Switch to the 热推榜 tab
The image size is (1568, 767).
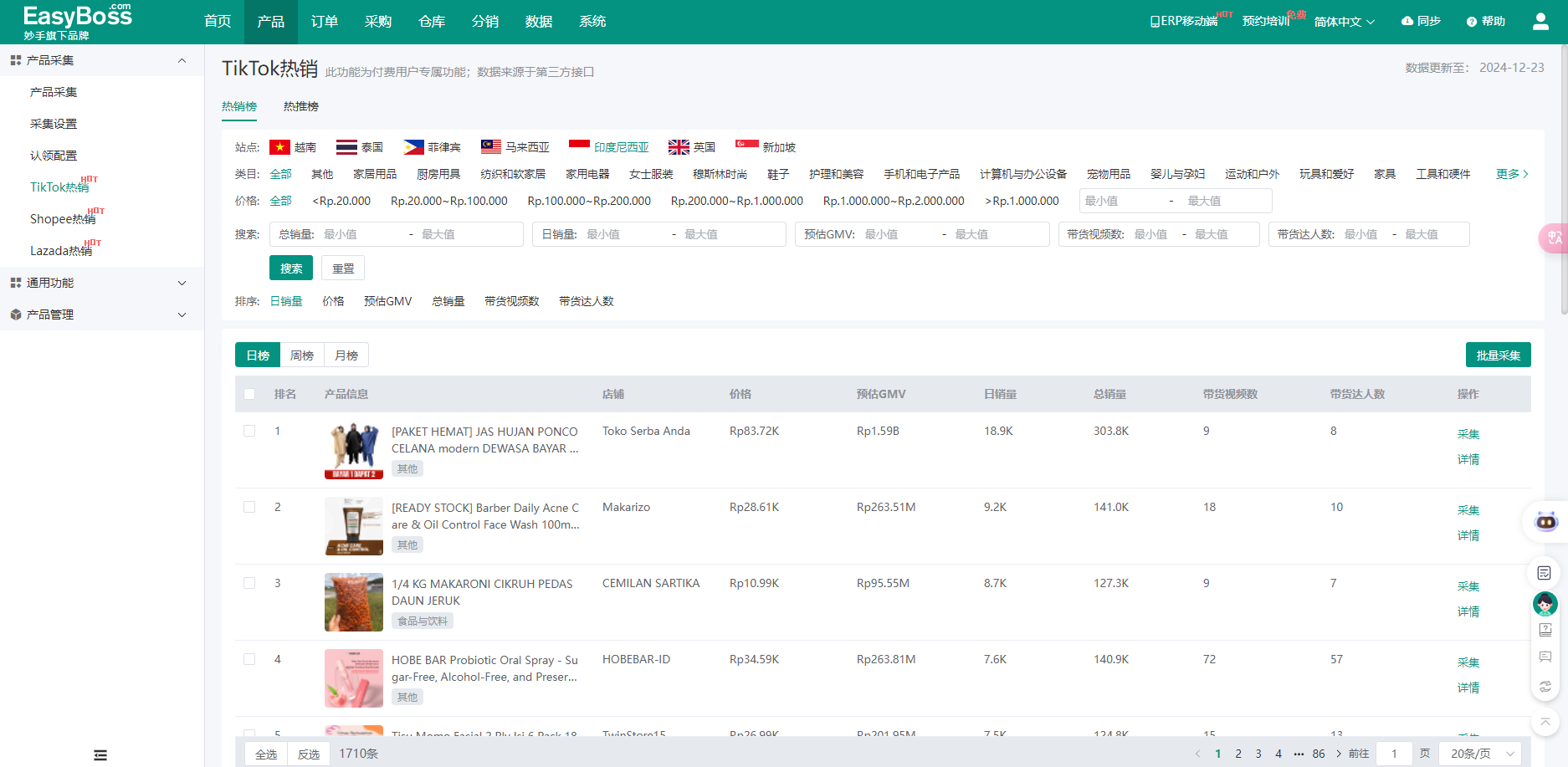pos(301,106)
